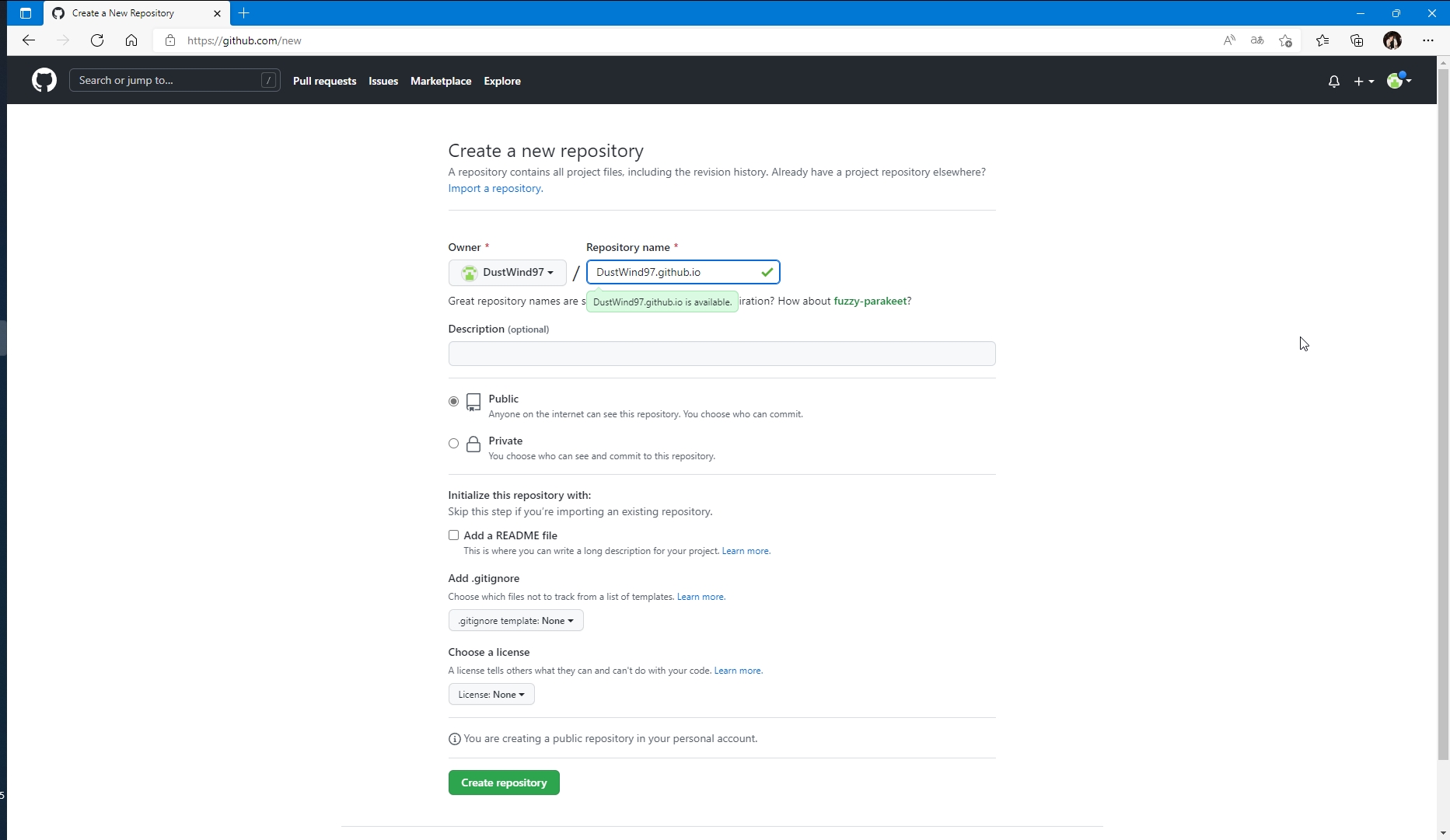Open Marketplace in the header
Screen dimensions: 1450x840
[x=441, y=81]
